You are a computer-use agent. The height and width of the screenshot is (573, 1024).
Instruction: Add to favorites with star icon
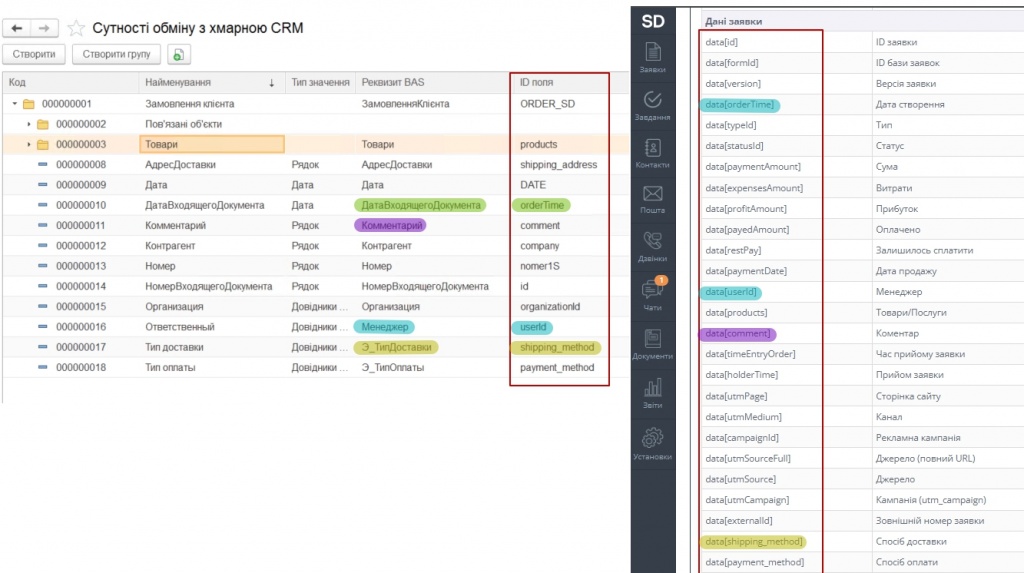76,28
